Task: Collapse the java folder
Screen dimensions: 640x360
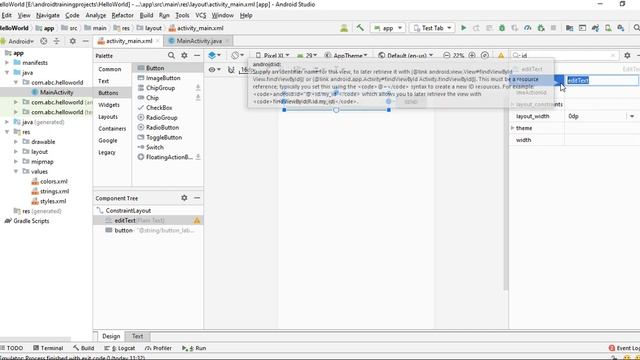Action: (x=7, y=72)
